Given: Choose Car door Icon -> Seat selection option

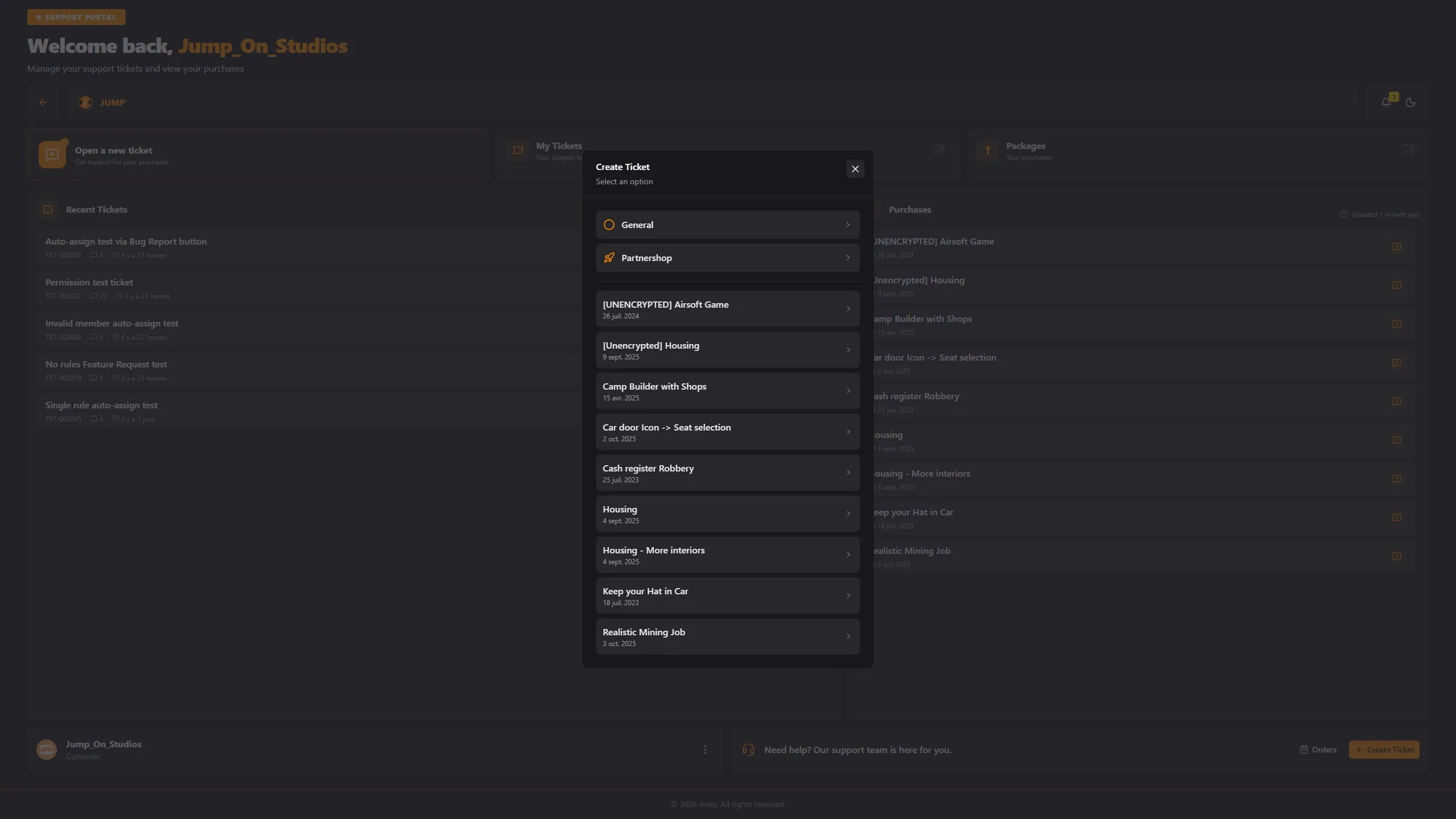Looking at the screenshot, I should click(727, 432).
